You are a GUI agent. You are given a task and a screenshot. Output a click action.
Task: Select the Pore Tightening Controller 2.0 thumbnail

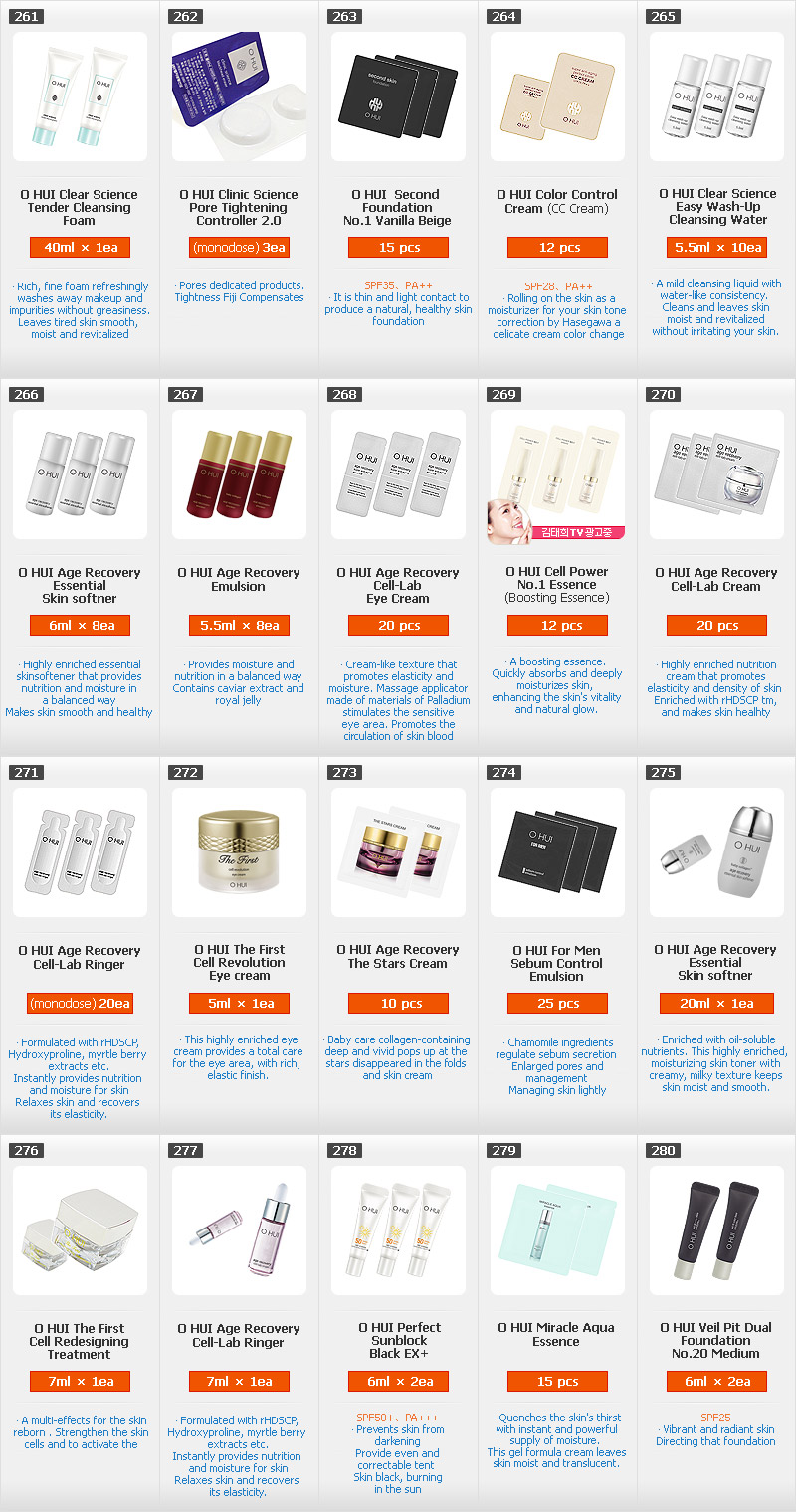[x=239, y=96]
